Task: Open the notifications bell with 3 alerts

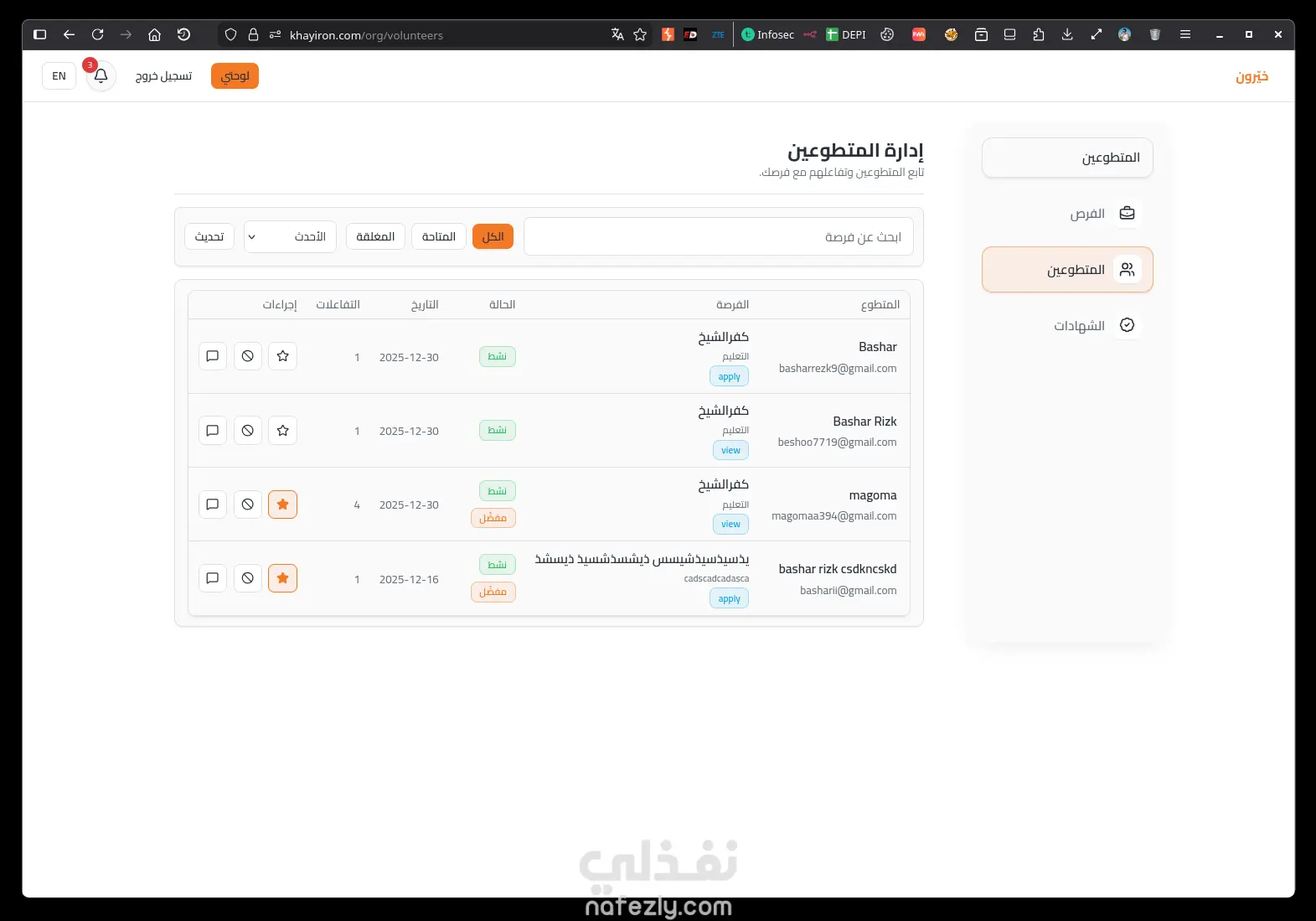Action: (x=101, y=76)
